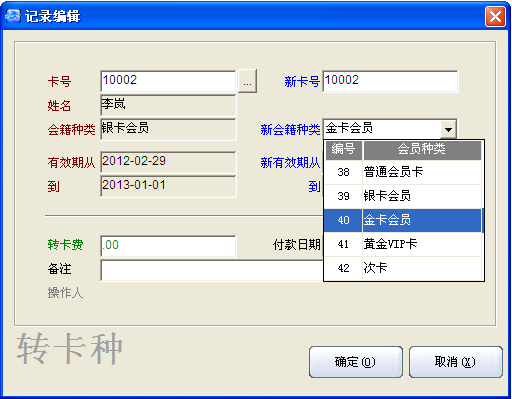Click number 41 in the list
The image size is (512, 399).
[x=343, y=244]
